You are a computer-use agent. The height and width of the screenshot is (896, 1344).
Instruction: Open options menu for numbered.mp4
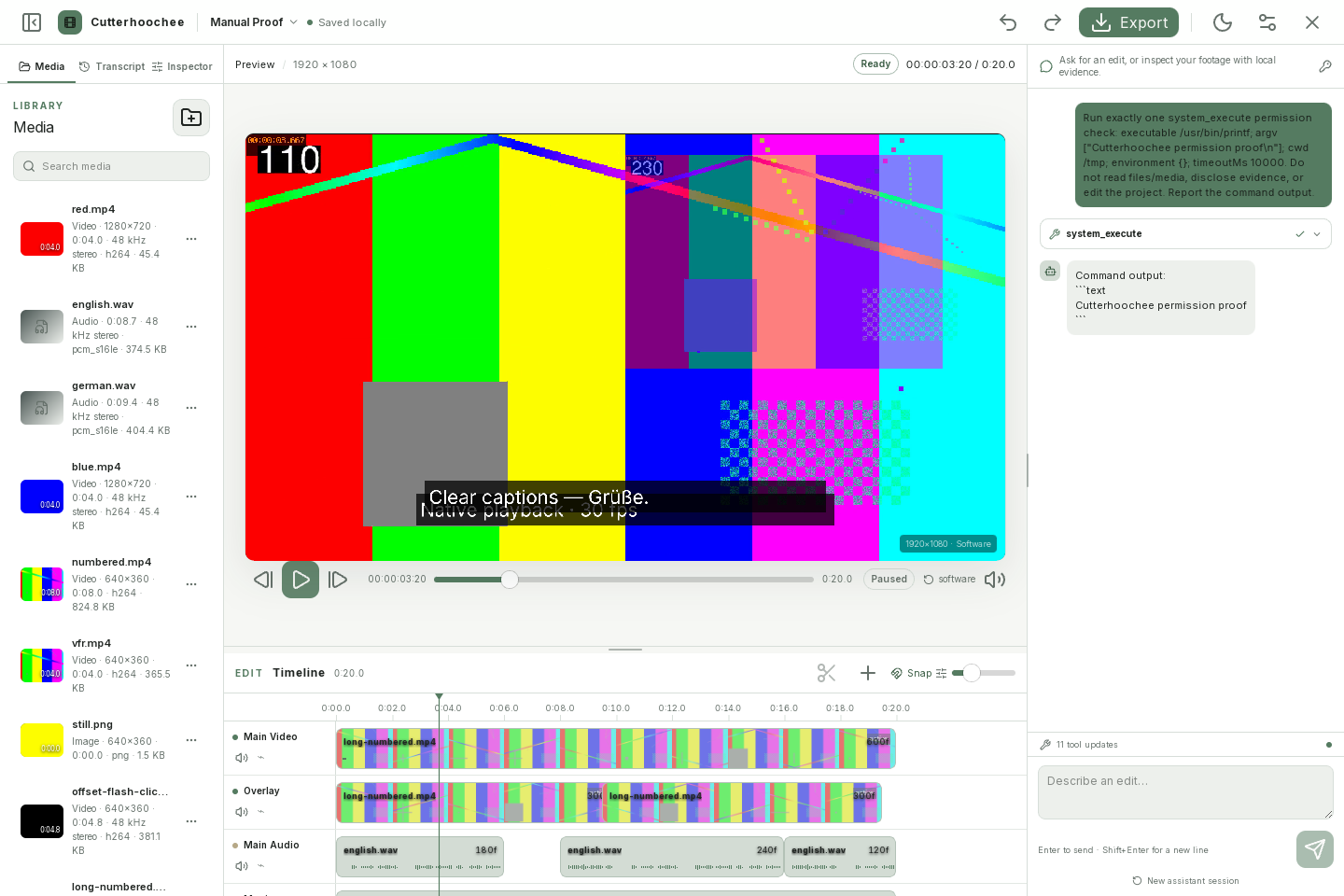pos(191,584)
